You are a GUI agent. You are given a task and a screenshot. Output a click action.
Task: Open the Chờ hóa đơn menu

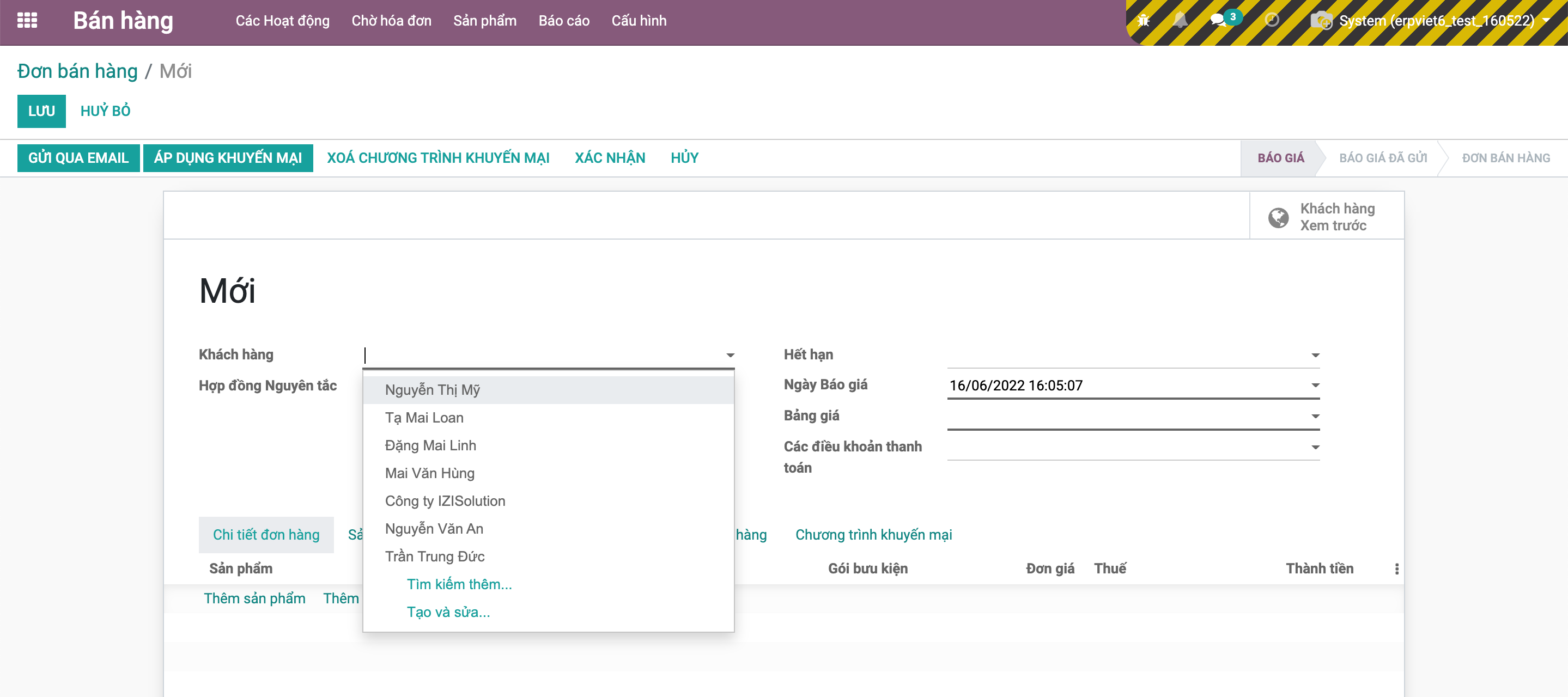[391, 21]
